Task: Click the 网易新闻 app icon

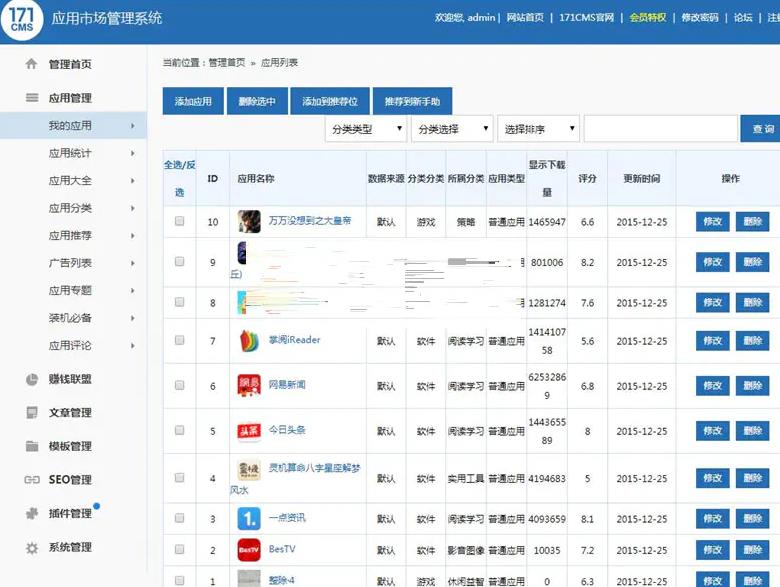Action: (x=249, y=385)
